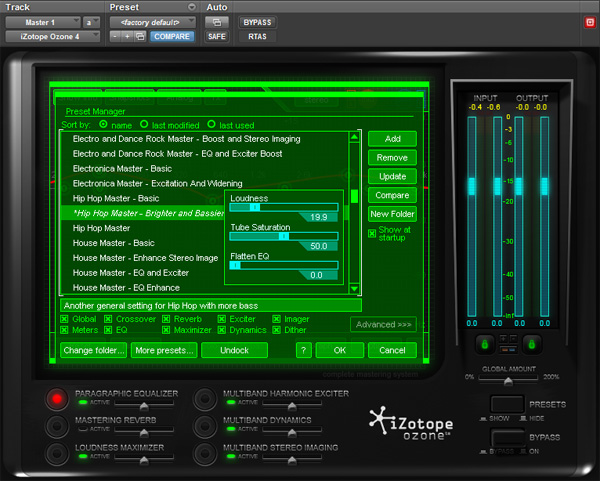Image resolution: width=600 pixels, height=481 pixels.
Task: Toggle the Crossover checkbox
Action: (108, 319)
